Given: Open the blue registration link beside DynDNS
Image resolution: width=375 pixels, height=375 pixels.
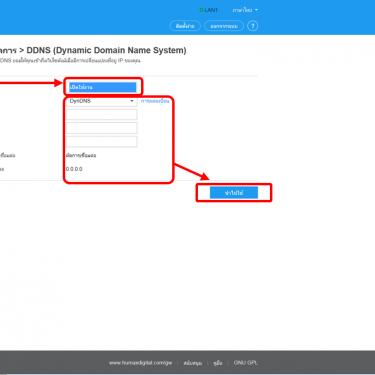Looking at the screenshot, I should tap(155, 101).
